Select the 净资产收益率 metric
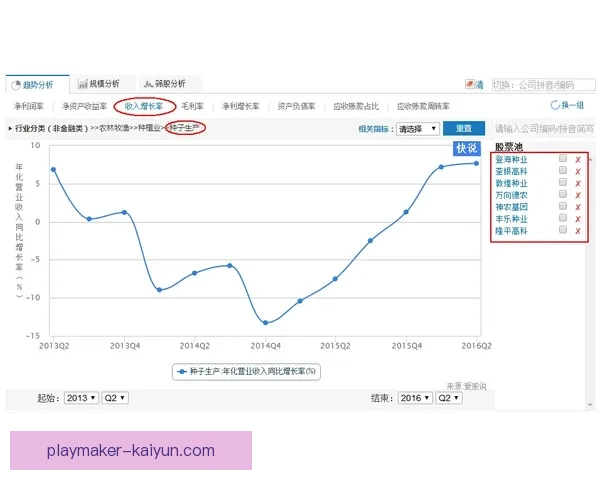This screenshot has width=600, height=480. coord(84,106)
